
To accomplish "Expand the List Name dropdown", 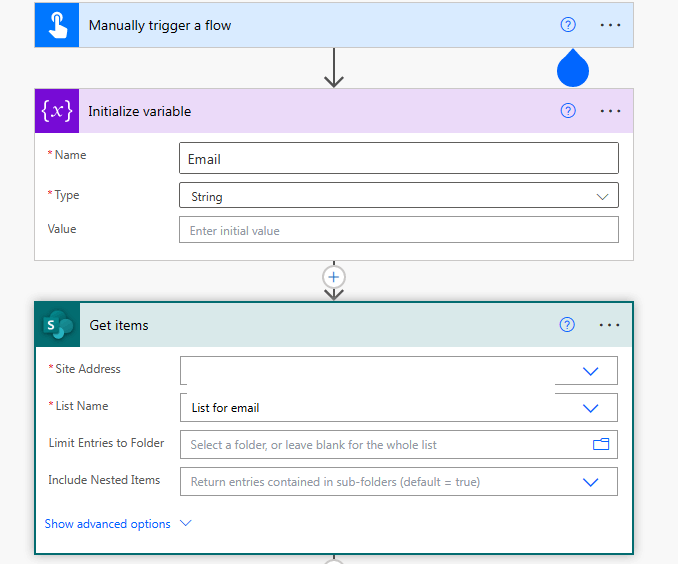I will coord(590,408).
